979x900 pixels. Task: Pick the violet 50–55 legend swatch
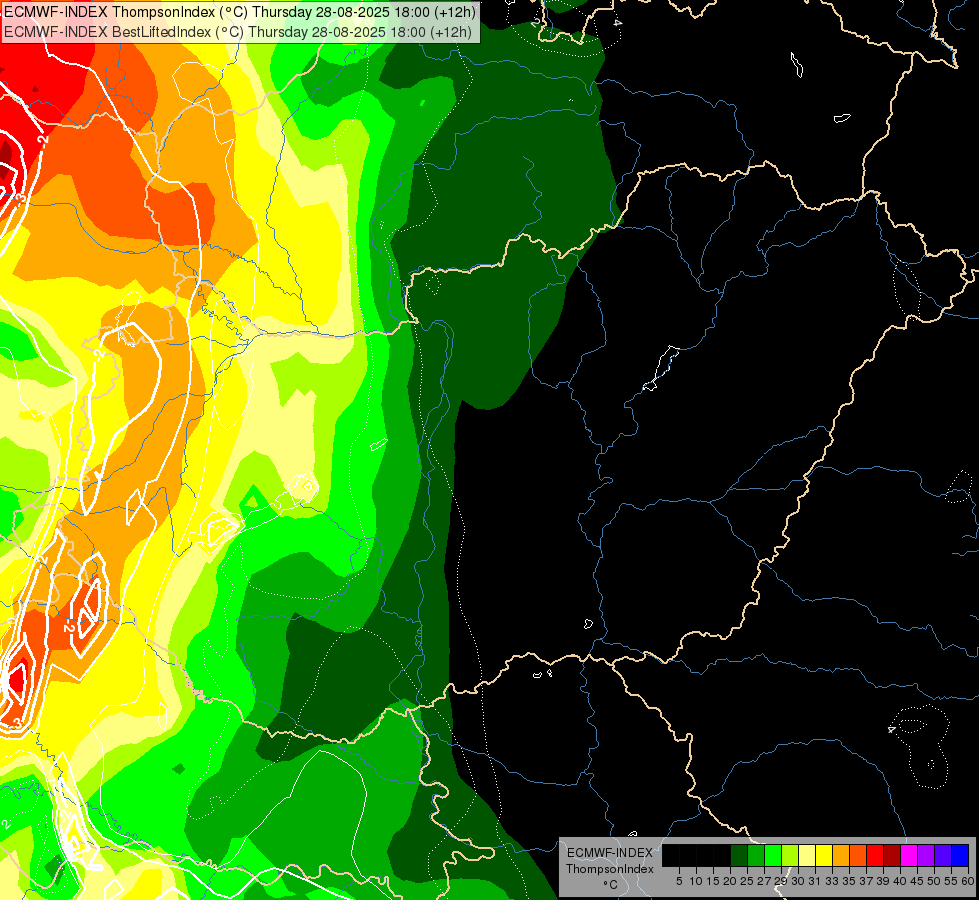(943, 855)
